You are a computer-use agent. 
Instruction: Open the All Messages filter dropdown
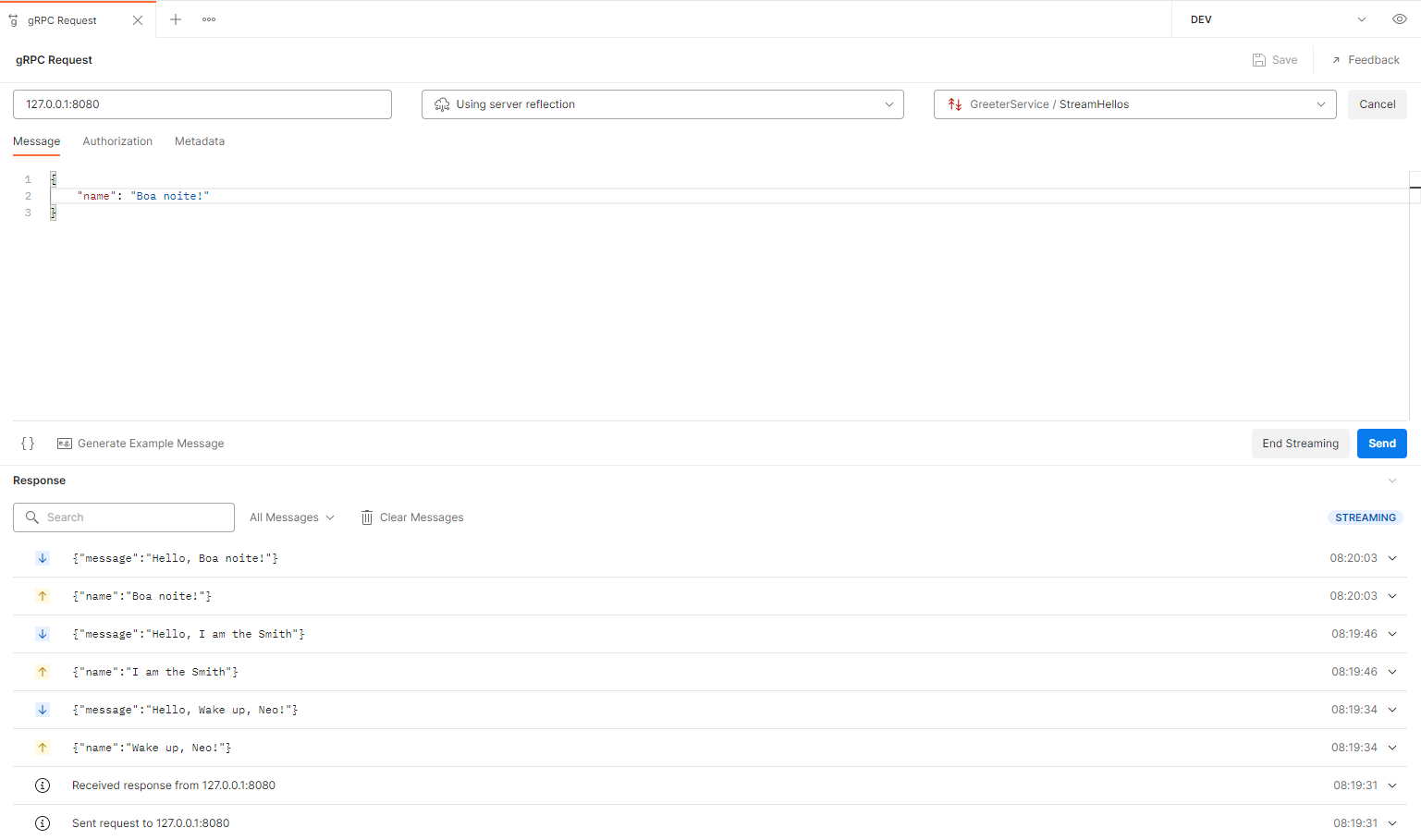click(292, 517)
